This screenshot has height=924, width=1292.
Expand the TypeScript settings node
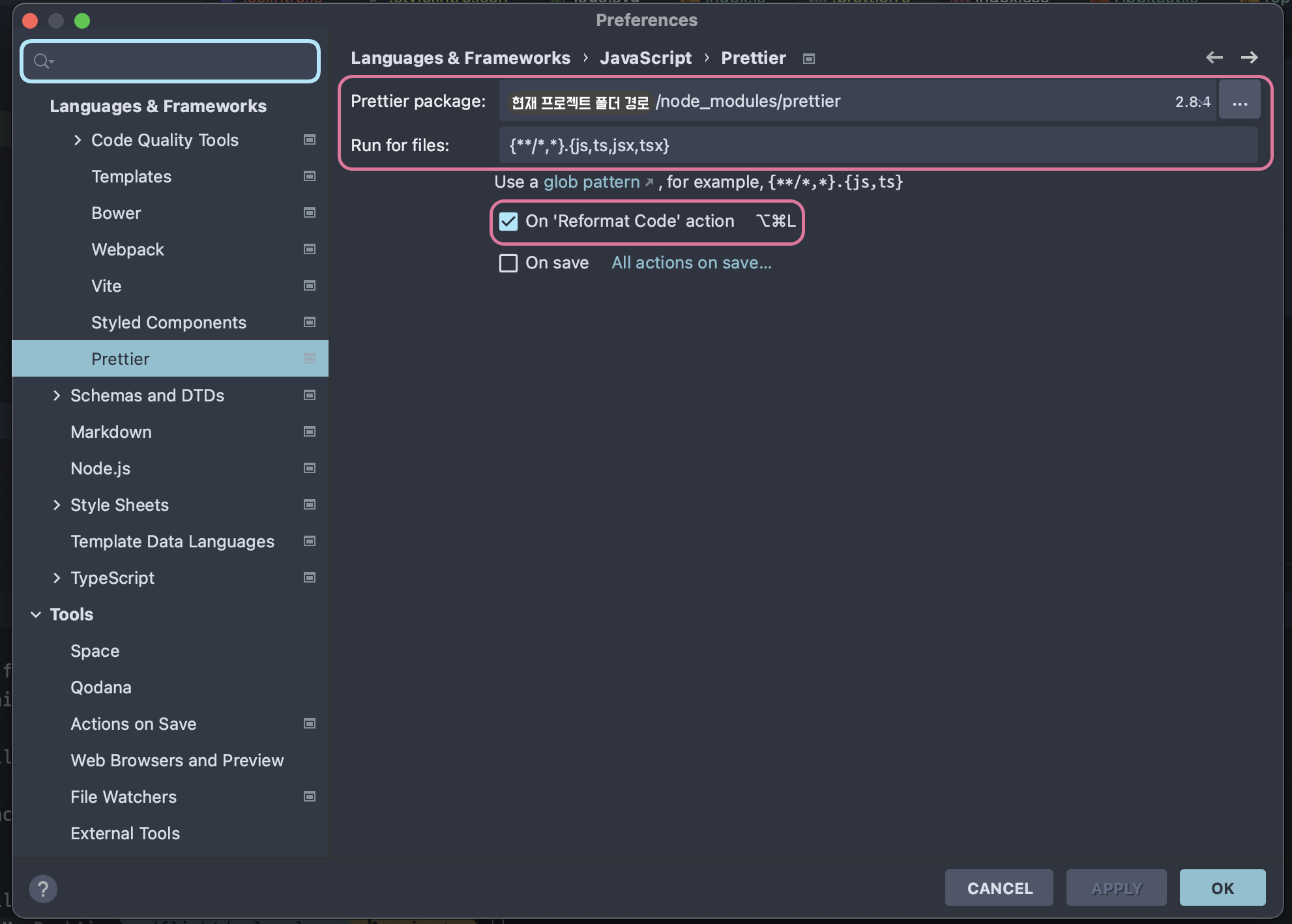57,578
